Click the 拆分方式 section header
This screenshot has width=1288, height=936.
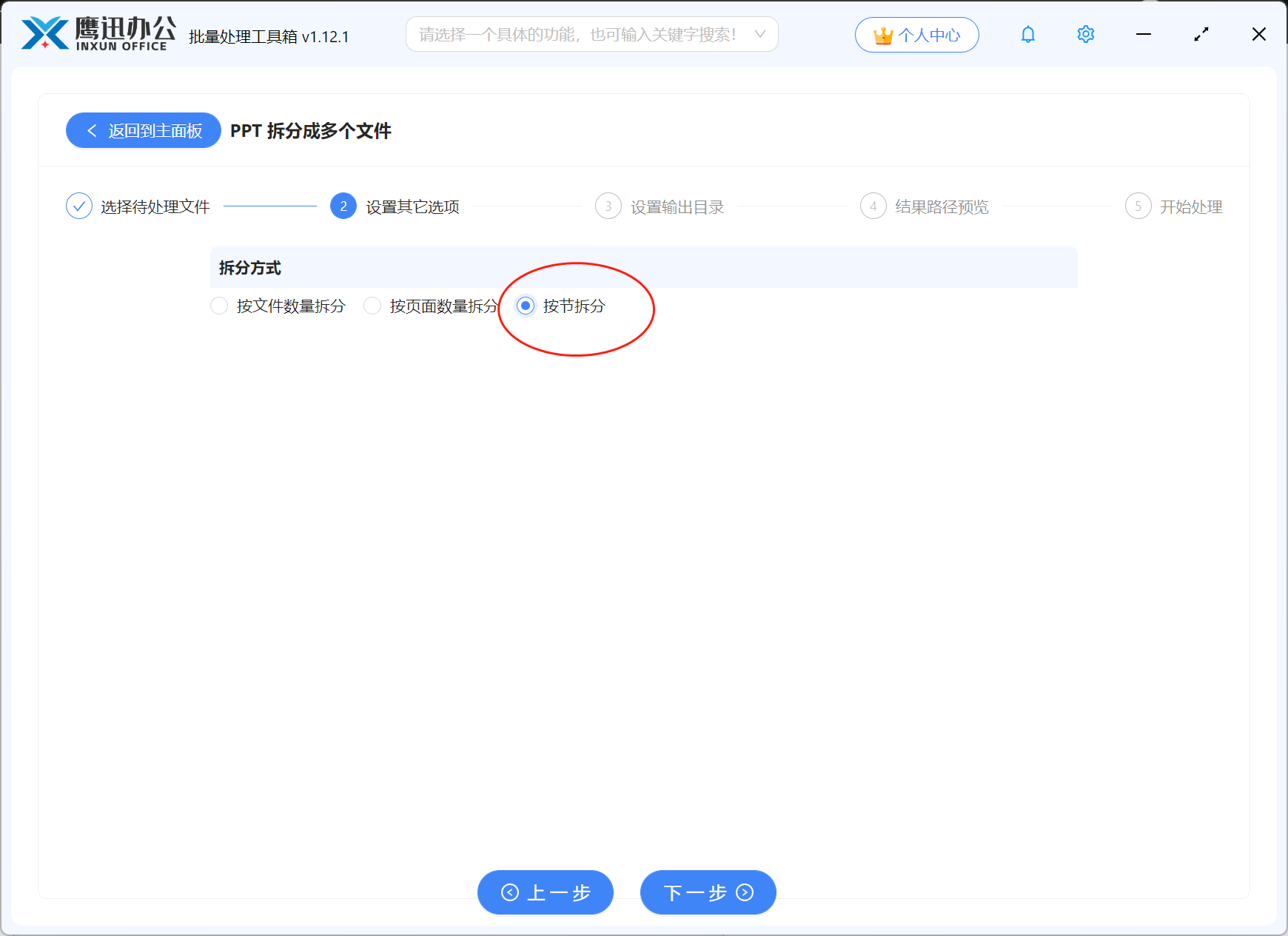(x=249, y=267)
